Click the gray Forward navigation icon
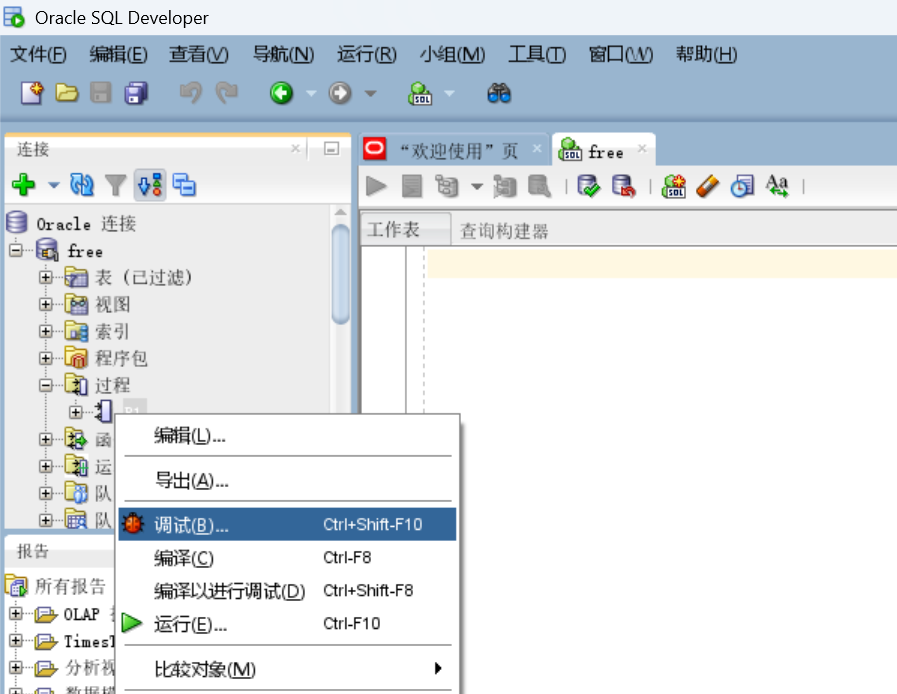This screenshot has width=897, height=694. pos(340,93)
